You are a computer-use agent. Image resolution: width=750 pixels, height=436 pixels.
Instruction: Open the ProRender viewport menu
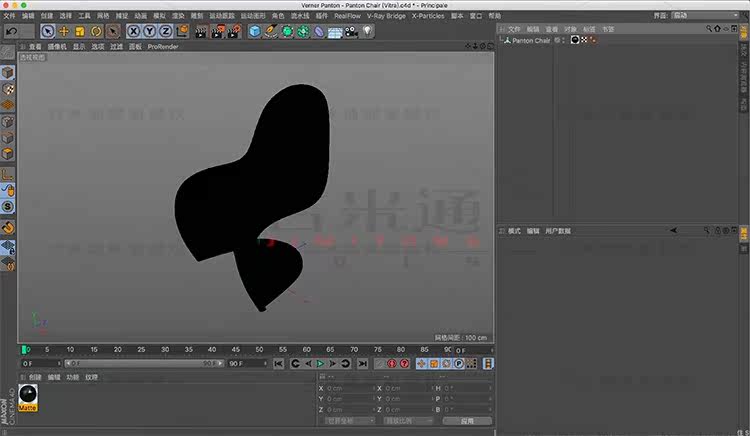[163, 46]
